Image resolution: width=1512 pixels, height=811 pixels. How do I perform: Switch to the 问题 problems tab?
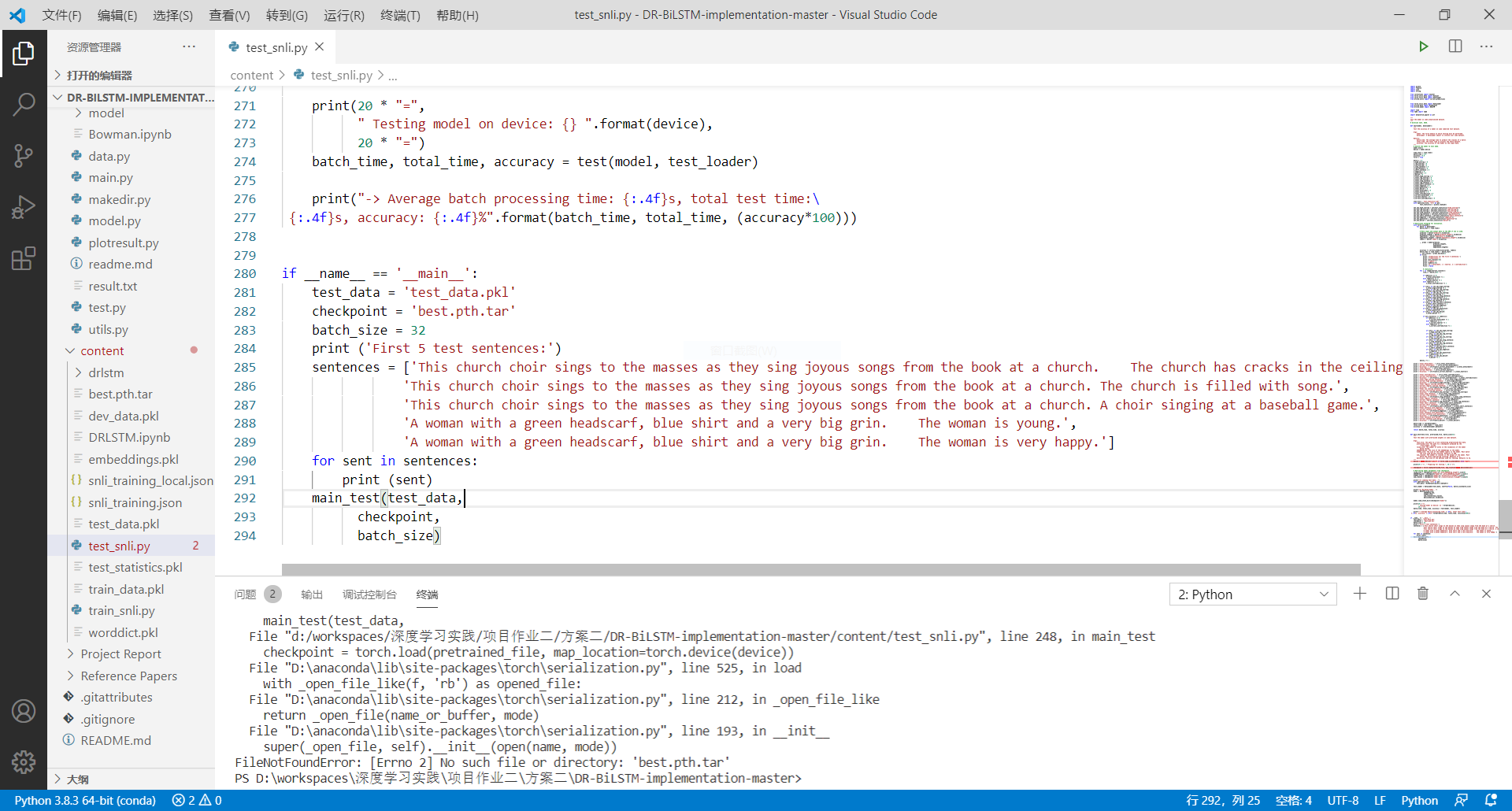(x=245, y=594)
